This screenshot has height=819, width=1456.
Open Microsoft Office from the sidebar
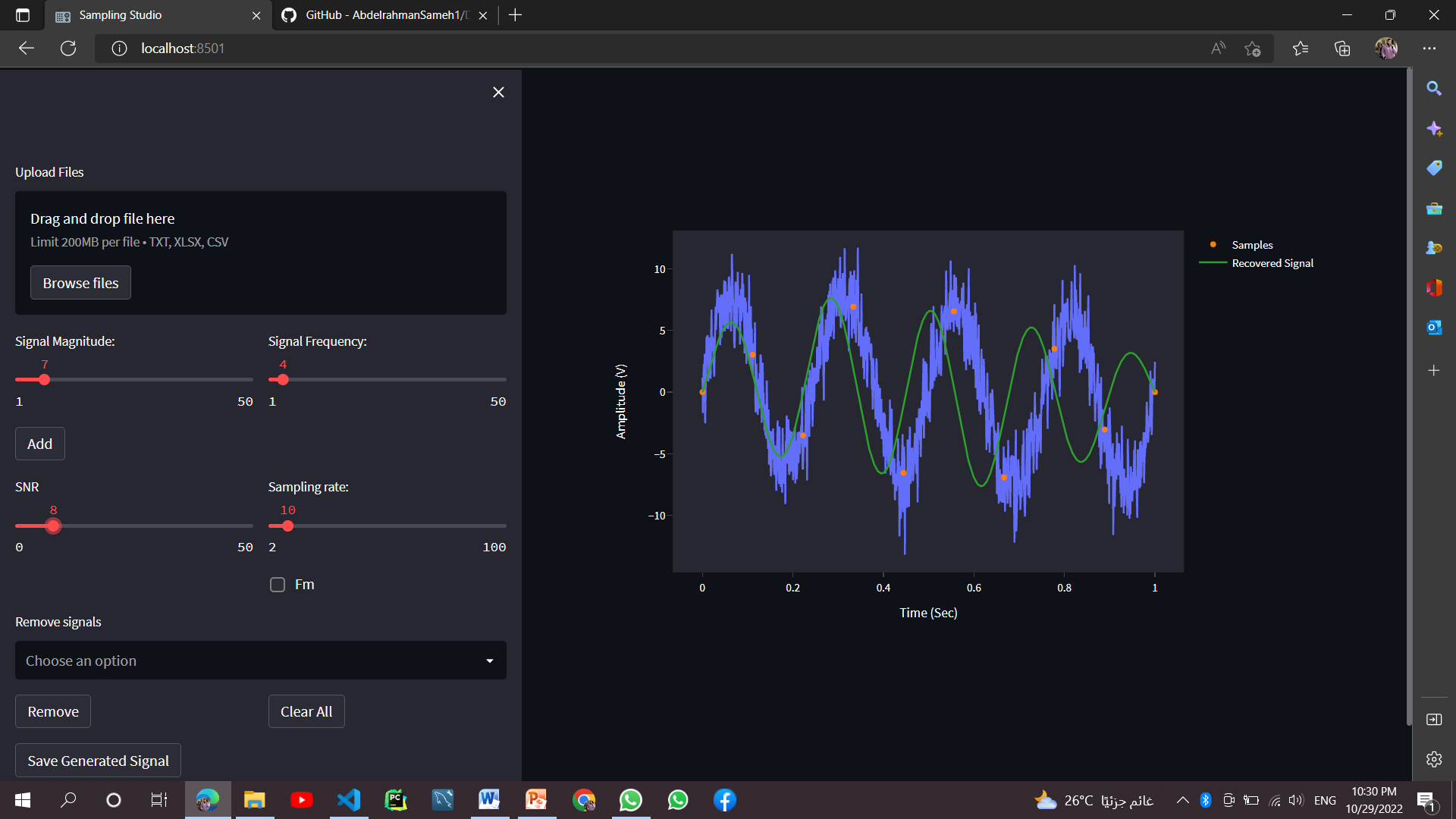click(x=1433, y=287)
